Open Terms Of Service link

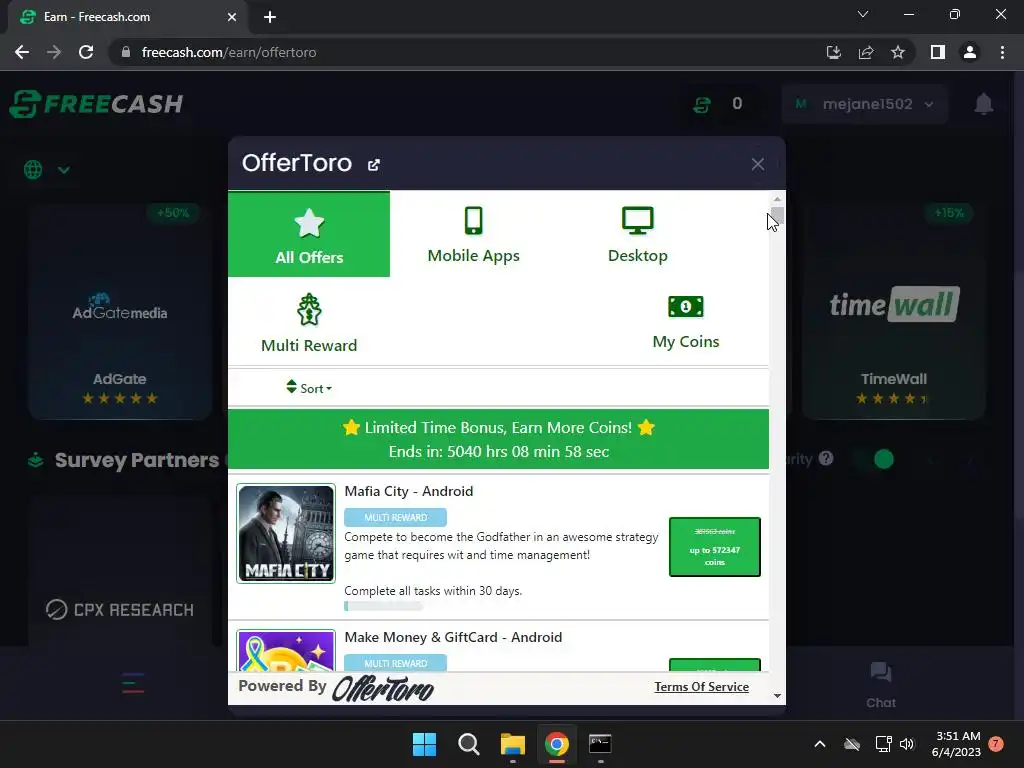[x=701, y=686]
